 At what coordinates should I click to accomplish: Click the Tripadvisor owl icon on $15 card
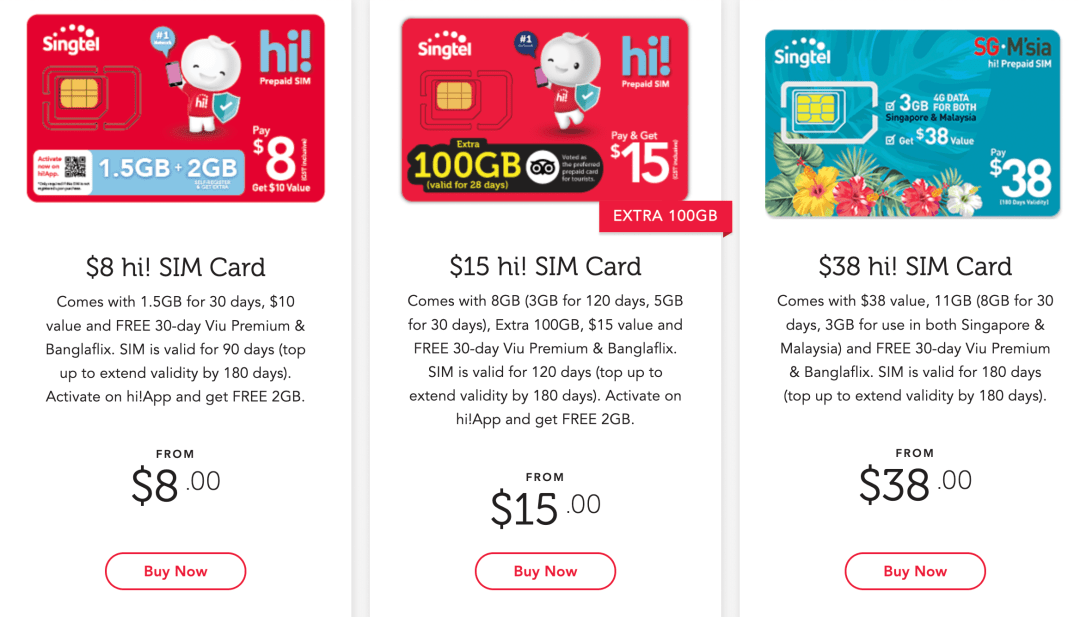tap(542, 167)
